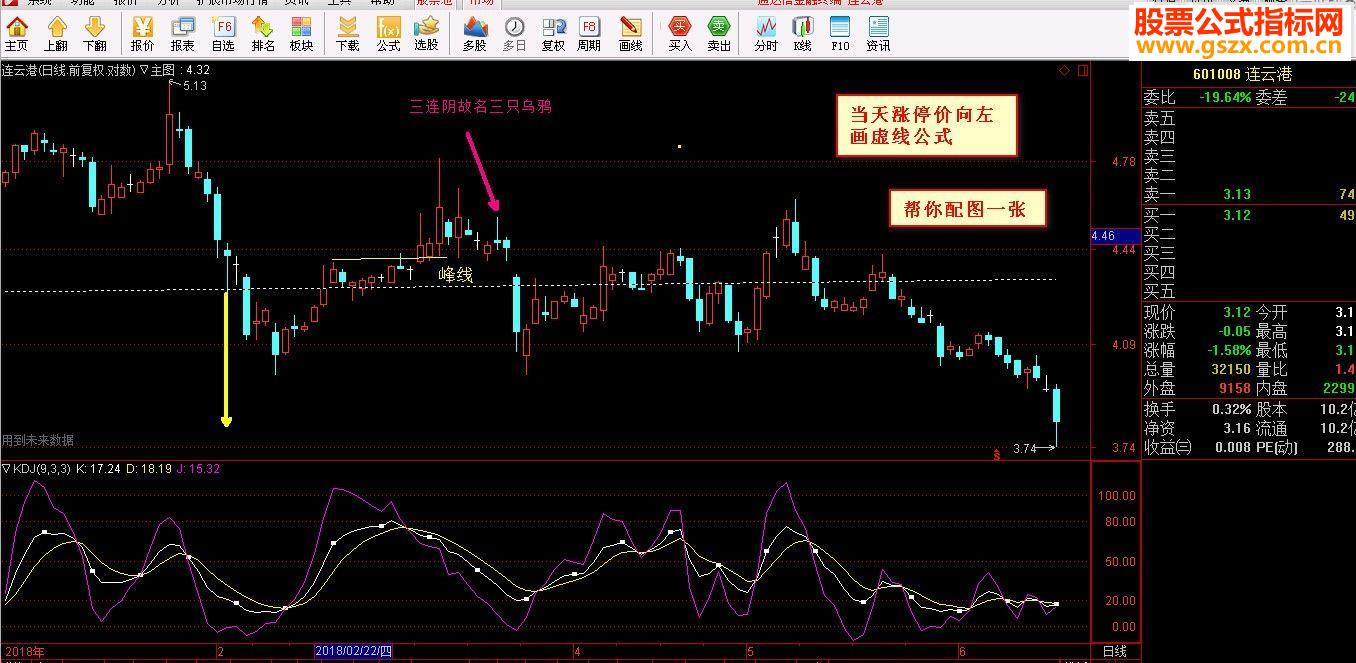Open the 公式 formula manager icon
Image resolution: width=1356 pixels, height=663 pixels.
pyautogui.click(x=388, y=33)
